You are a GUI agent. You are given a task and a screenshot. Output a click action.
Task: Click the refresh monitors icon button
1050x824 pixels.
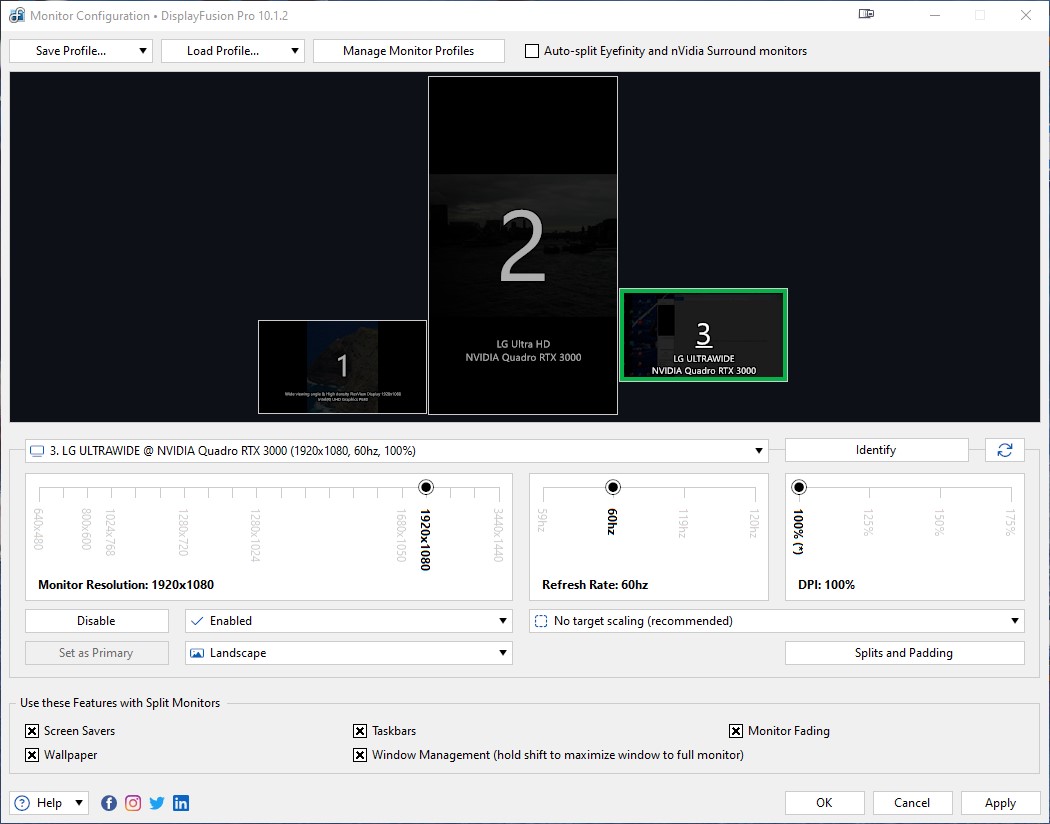pyautogui.click(x=1004, y=451)
